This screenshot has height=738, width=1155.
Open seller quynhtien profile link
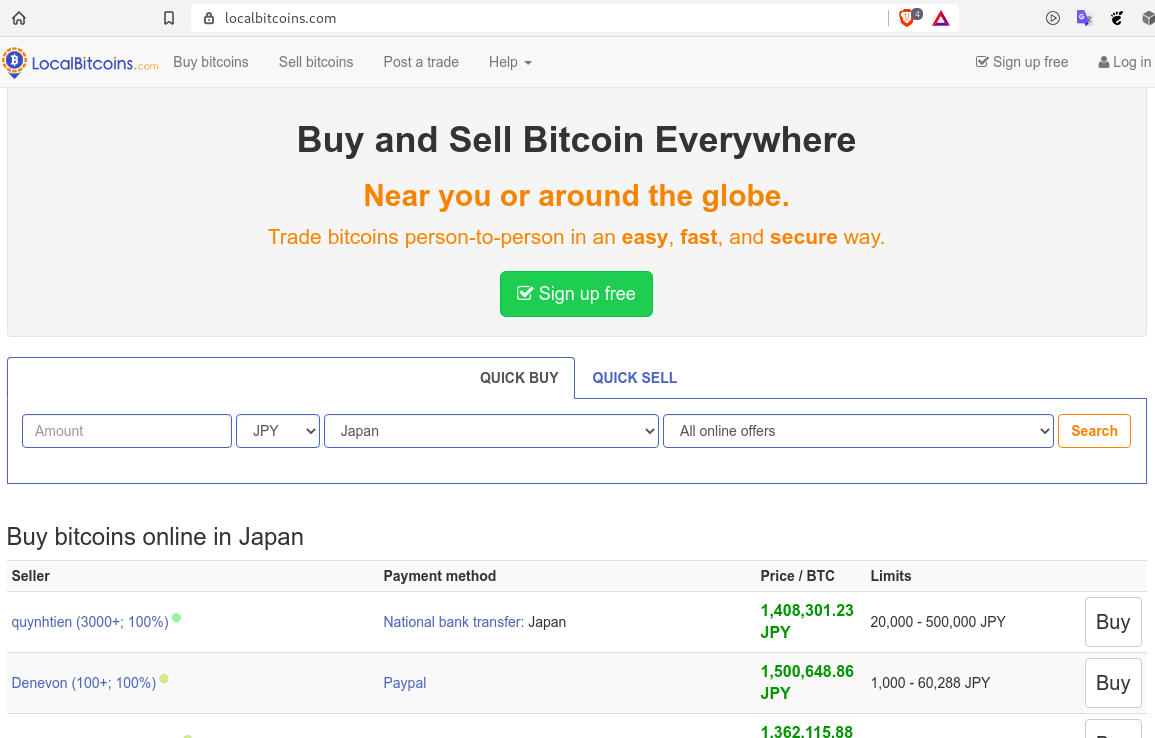90,622
